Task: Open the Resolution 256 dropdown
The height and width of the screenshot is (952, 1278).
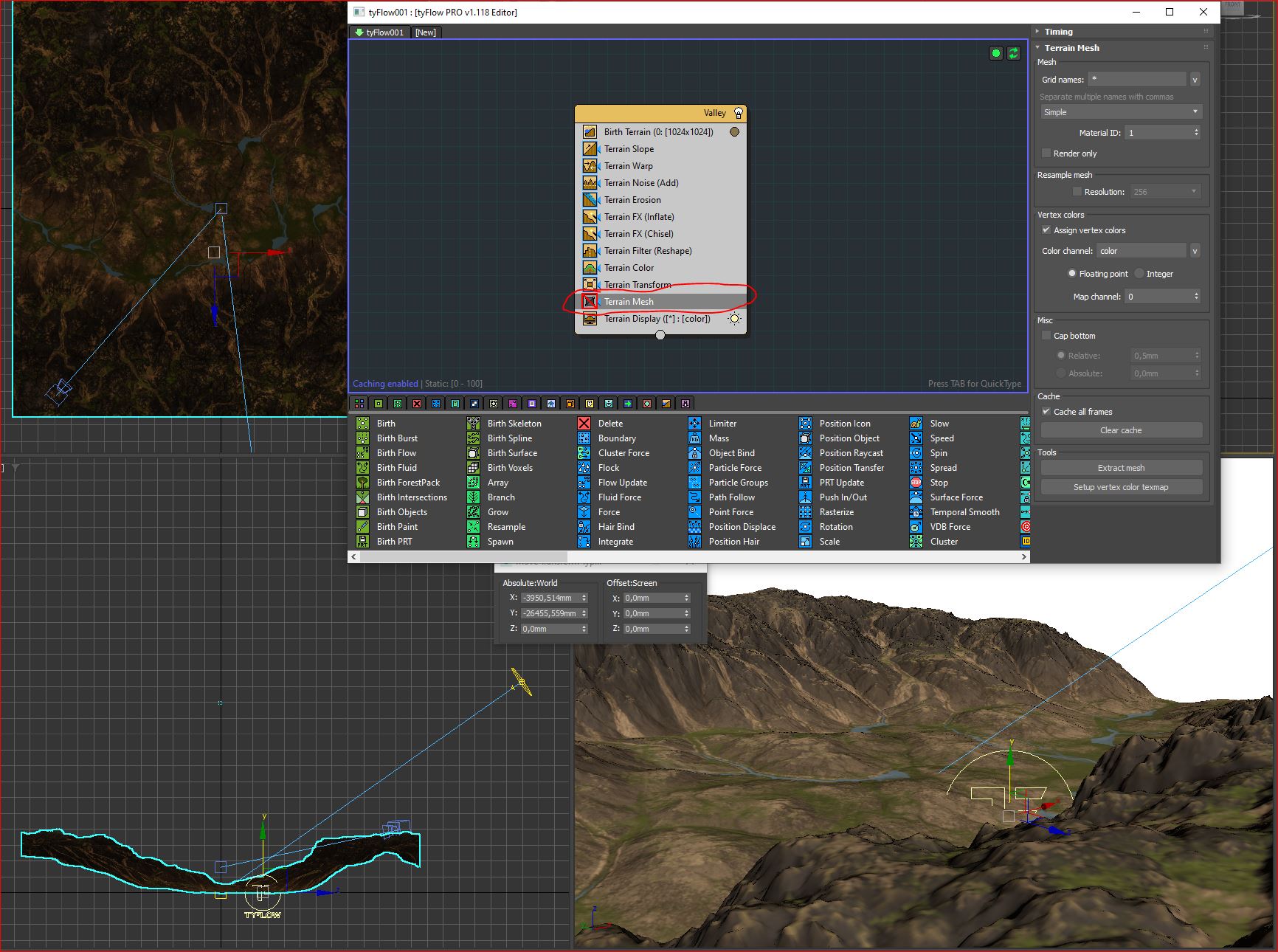Action: click(1165, 192)
